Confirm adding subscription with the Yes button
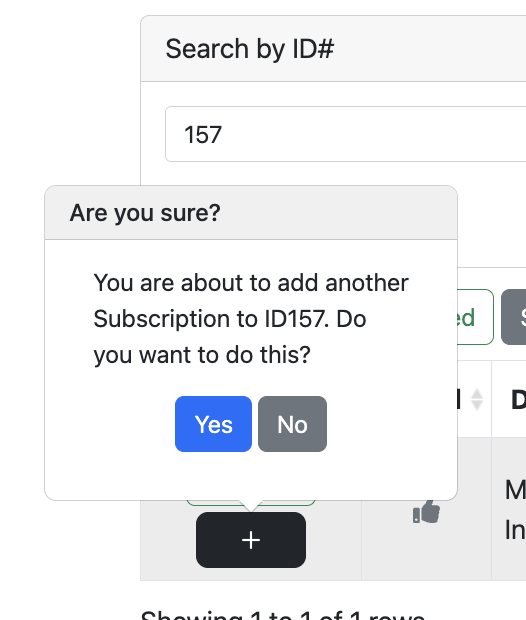This screenshot has width=526, height=620. [213, 424]
